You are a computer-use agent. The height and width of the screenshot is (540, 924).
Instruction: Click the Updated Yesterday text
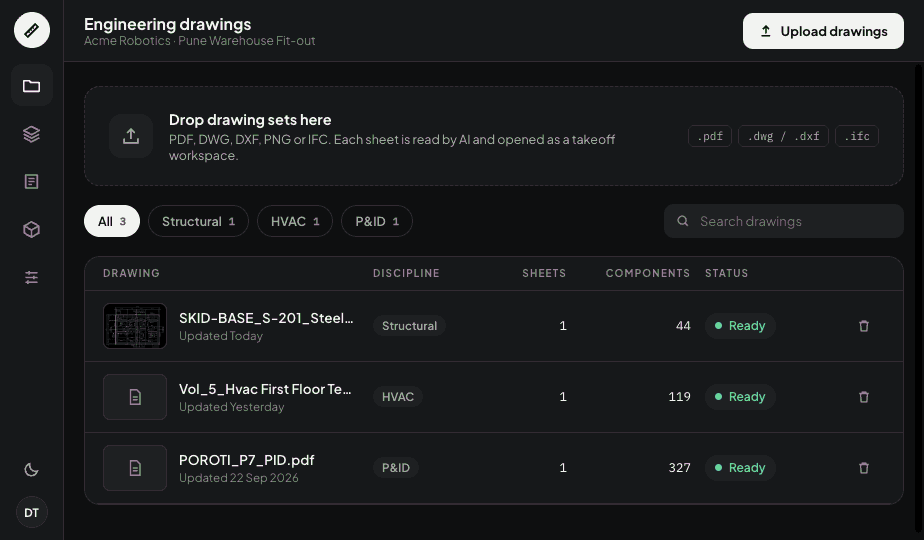tap(232, 407)
